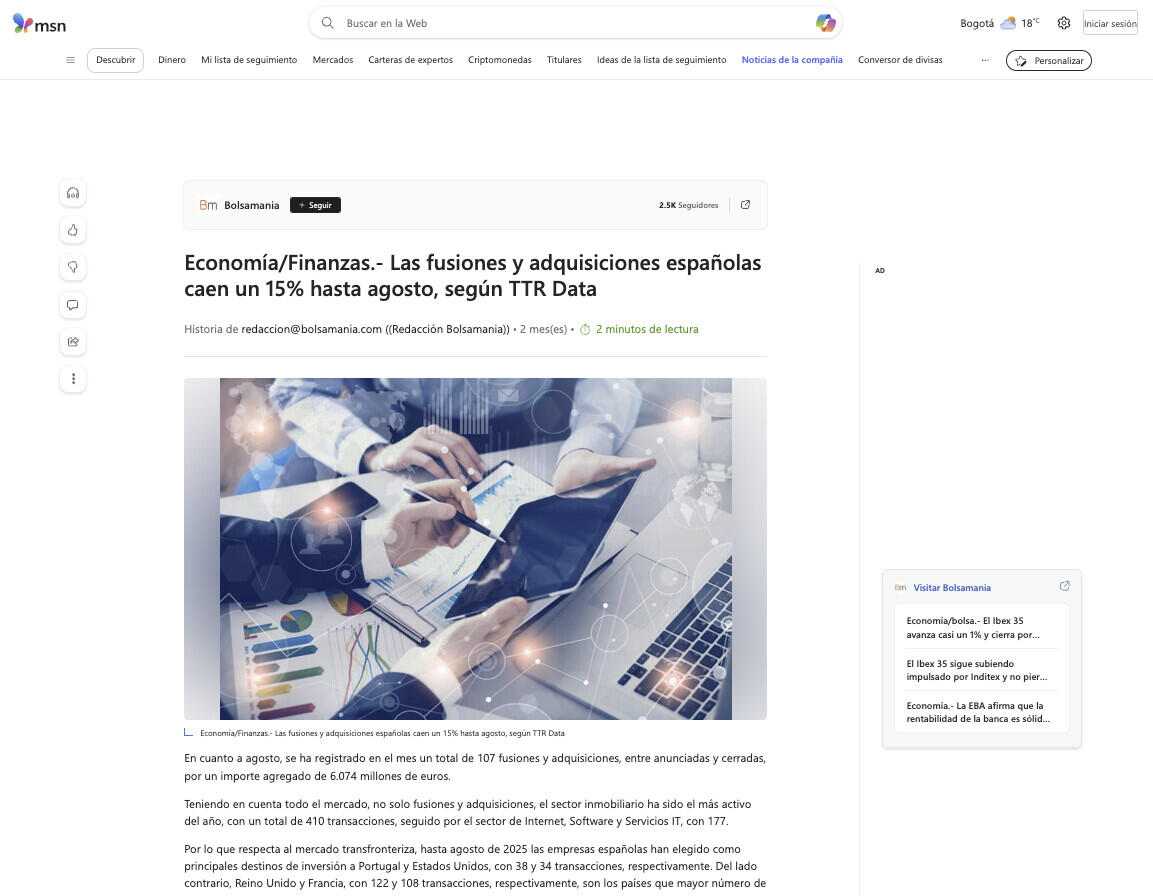Select the Criptomonedas tab
Screen dimensions: 1153x896
[x=499, y=60]
